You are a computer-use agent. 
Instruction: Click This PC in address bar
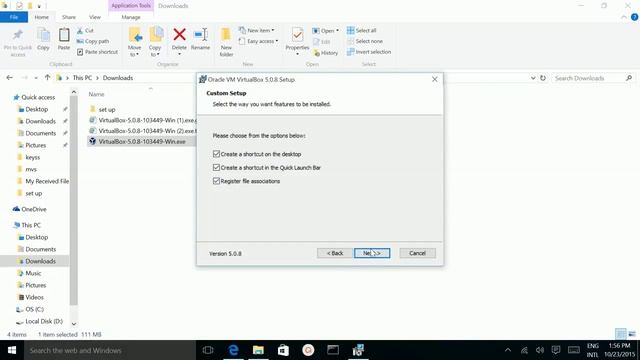pyautogui.click(x=82, y=78)
